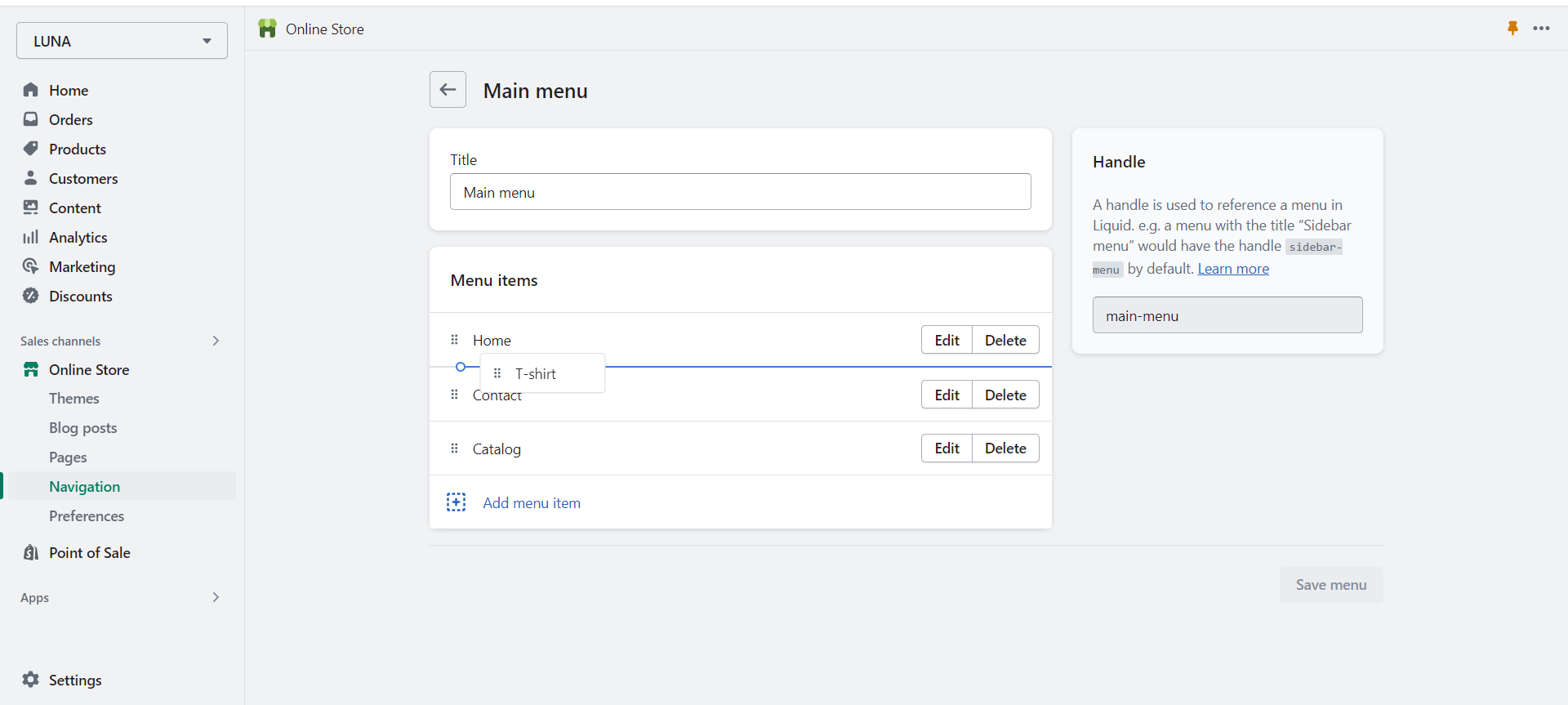The width and height of the screenshot is (1568, 705).
Task: Click the Online Store header title
Action: [325, 29]
